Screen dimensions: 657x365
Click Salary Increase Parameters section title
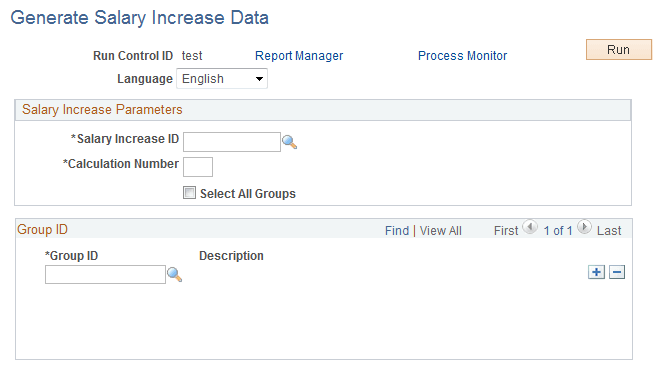[x=102, y=110]
